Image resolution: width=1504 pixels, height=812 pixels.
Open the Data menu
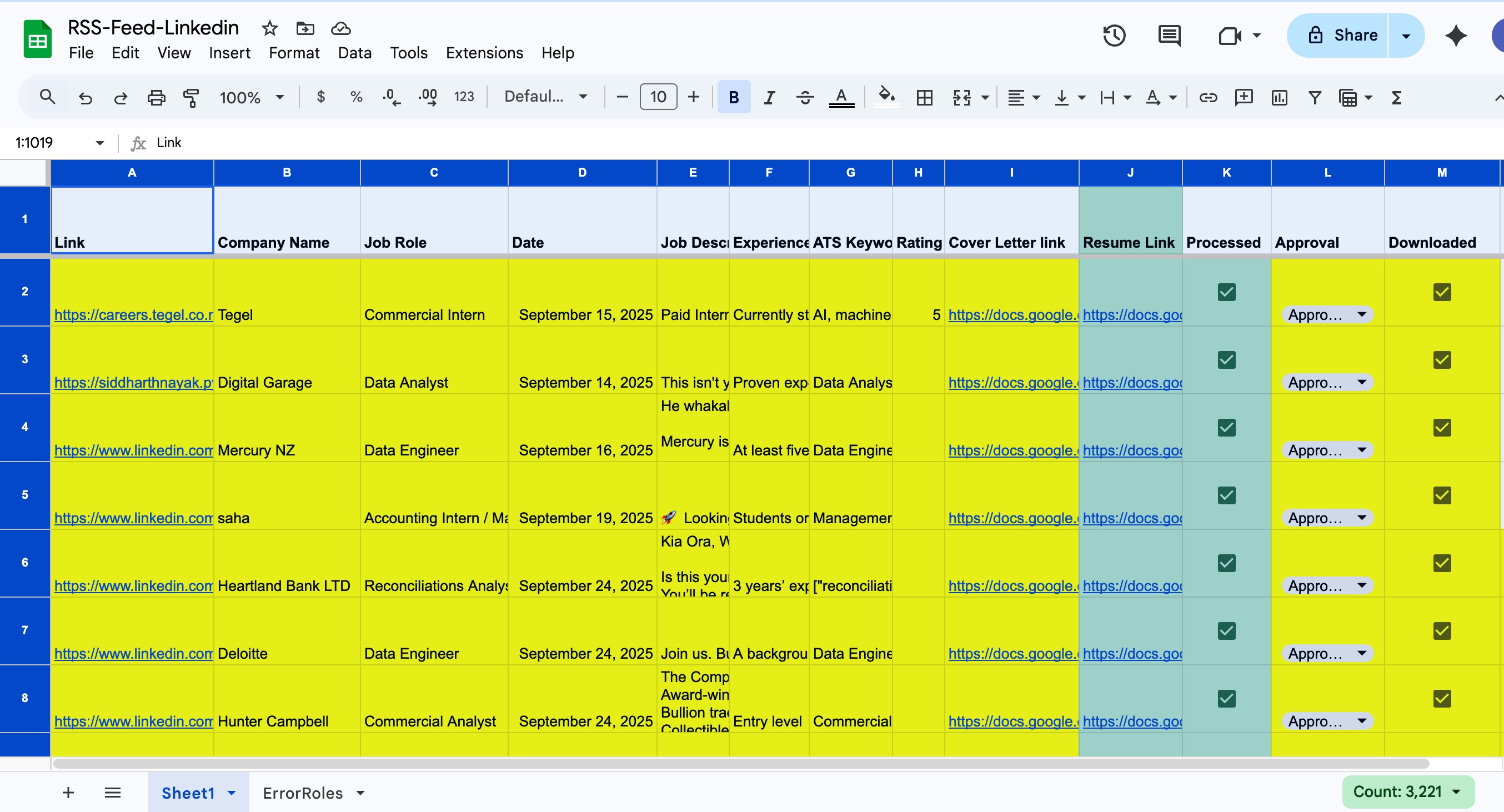pos(354,53)
